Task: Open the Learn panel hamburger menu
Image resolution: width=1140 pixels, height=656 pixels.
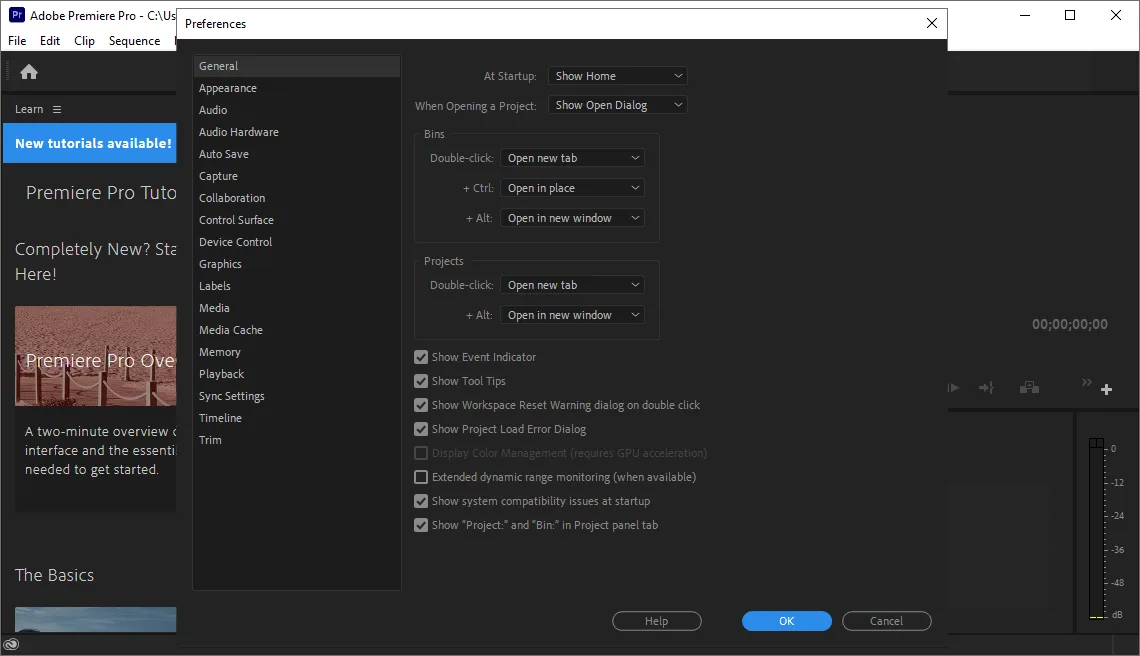Action: pyautogui.click(x=57, y=109)
